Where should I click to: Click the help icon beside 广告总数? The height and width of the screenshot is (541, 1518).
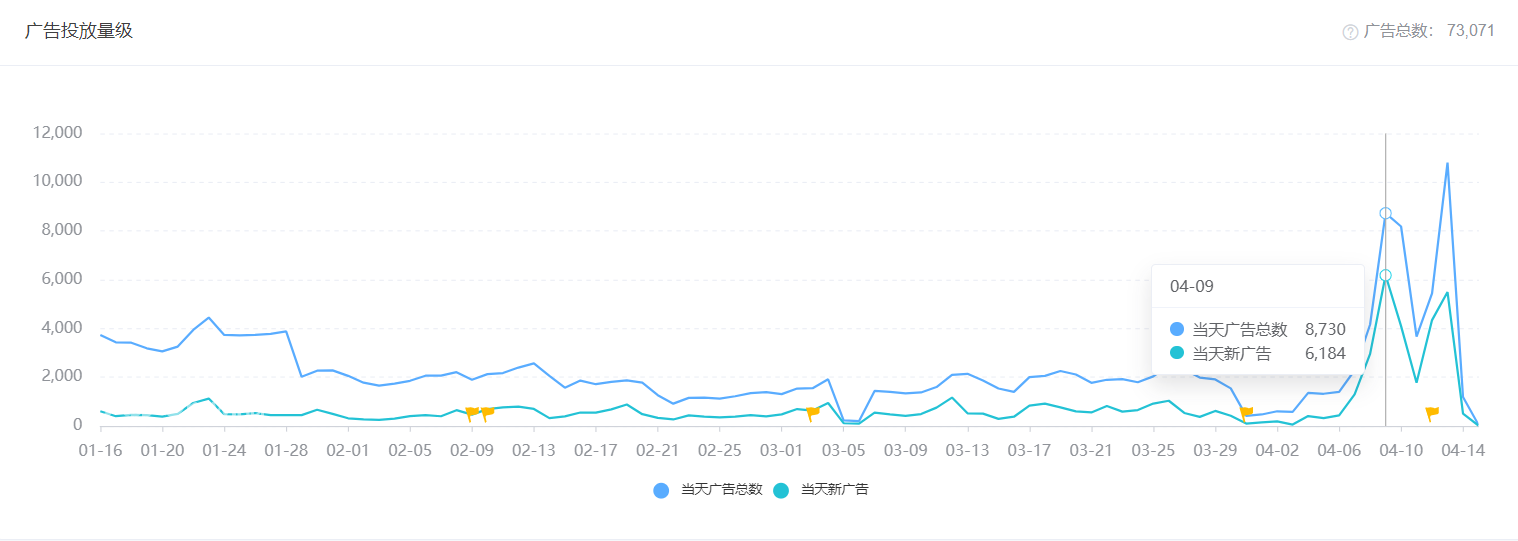1350,32
